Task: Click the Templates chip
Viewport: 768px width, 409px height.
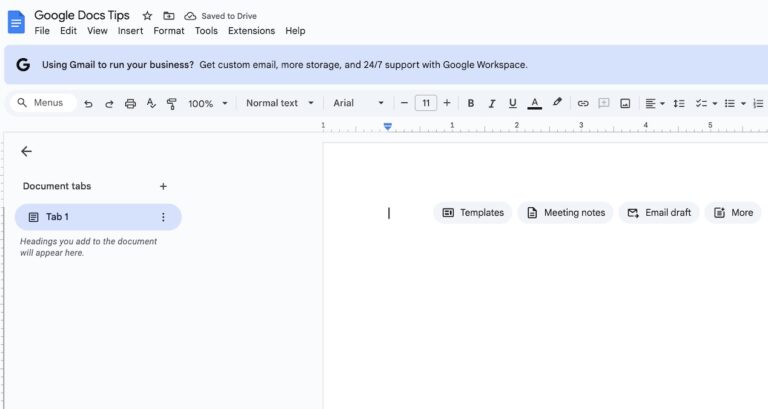Action: tap(473, 213)
